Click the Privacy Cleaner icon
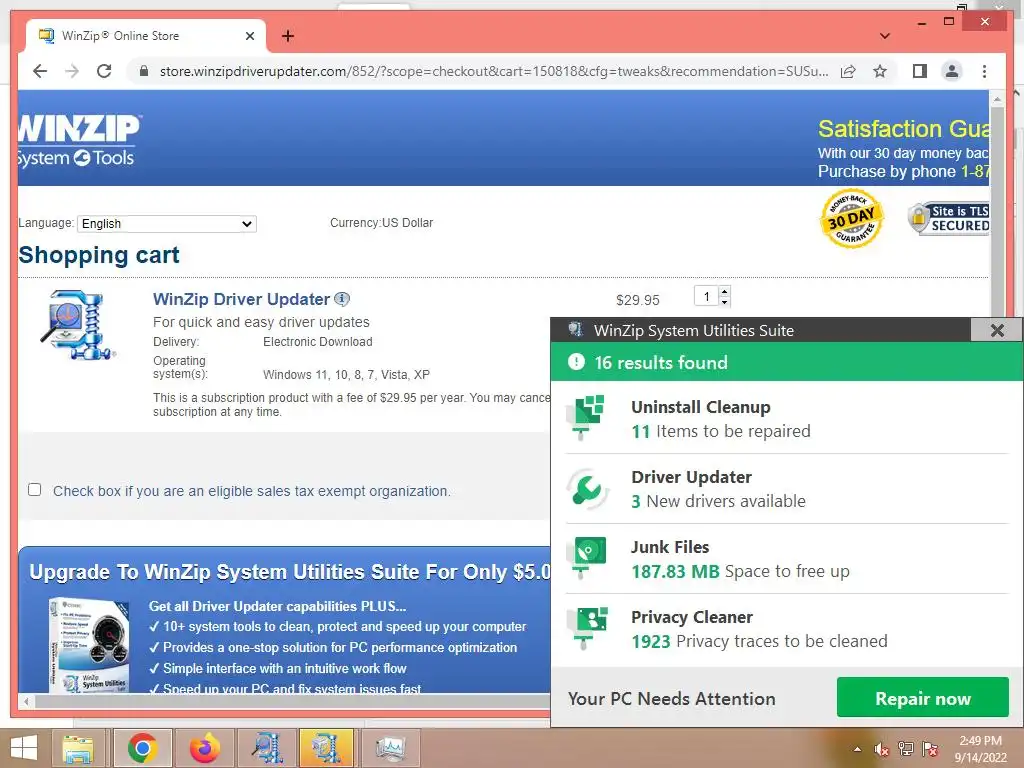Screen dimensions: 1024x768 (x=587, y=628)
